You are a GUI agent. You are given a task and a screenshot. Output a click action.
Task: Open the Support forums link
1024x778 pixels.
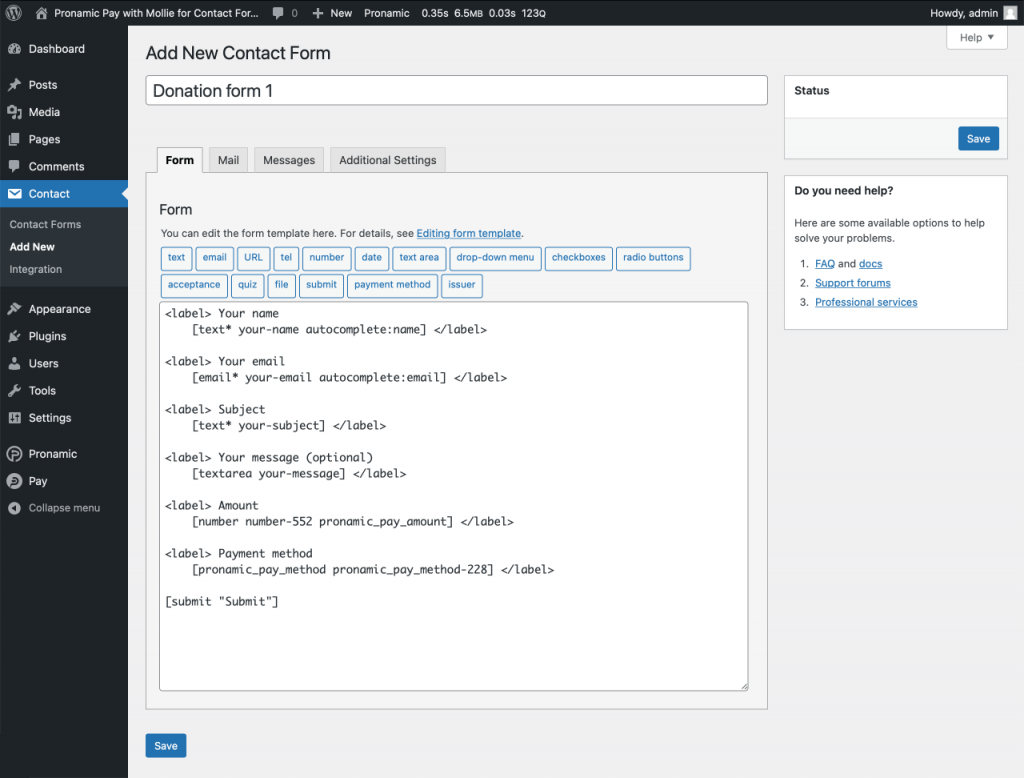coord(853,283)
